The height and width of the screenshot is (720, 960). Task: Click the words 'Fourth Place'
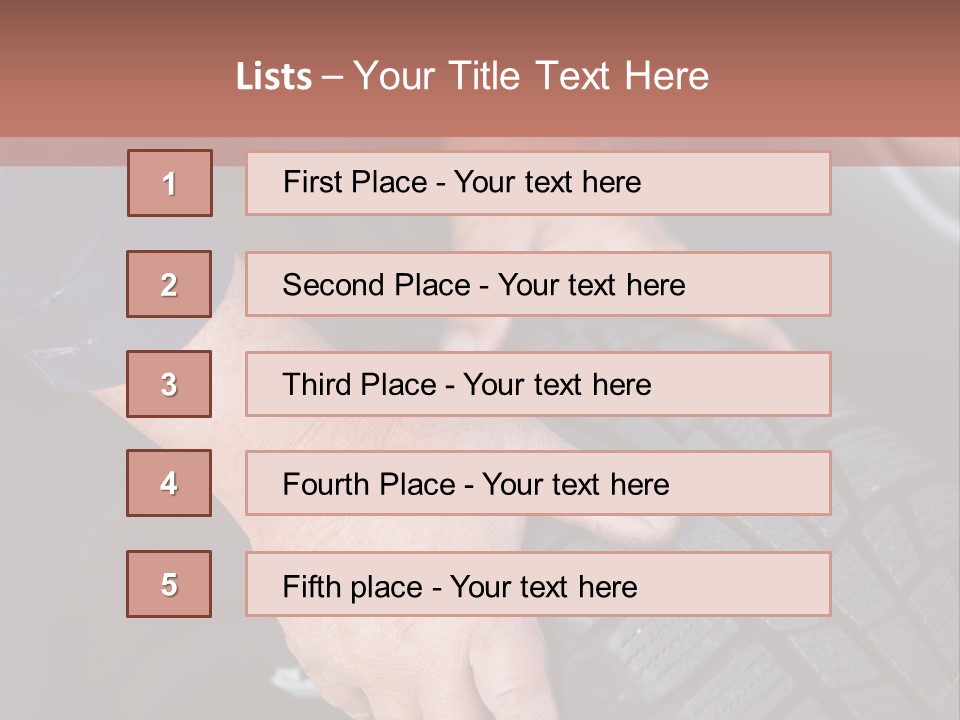click(369, 484)
